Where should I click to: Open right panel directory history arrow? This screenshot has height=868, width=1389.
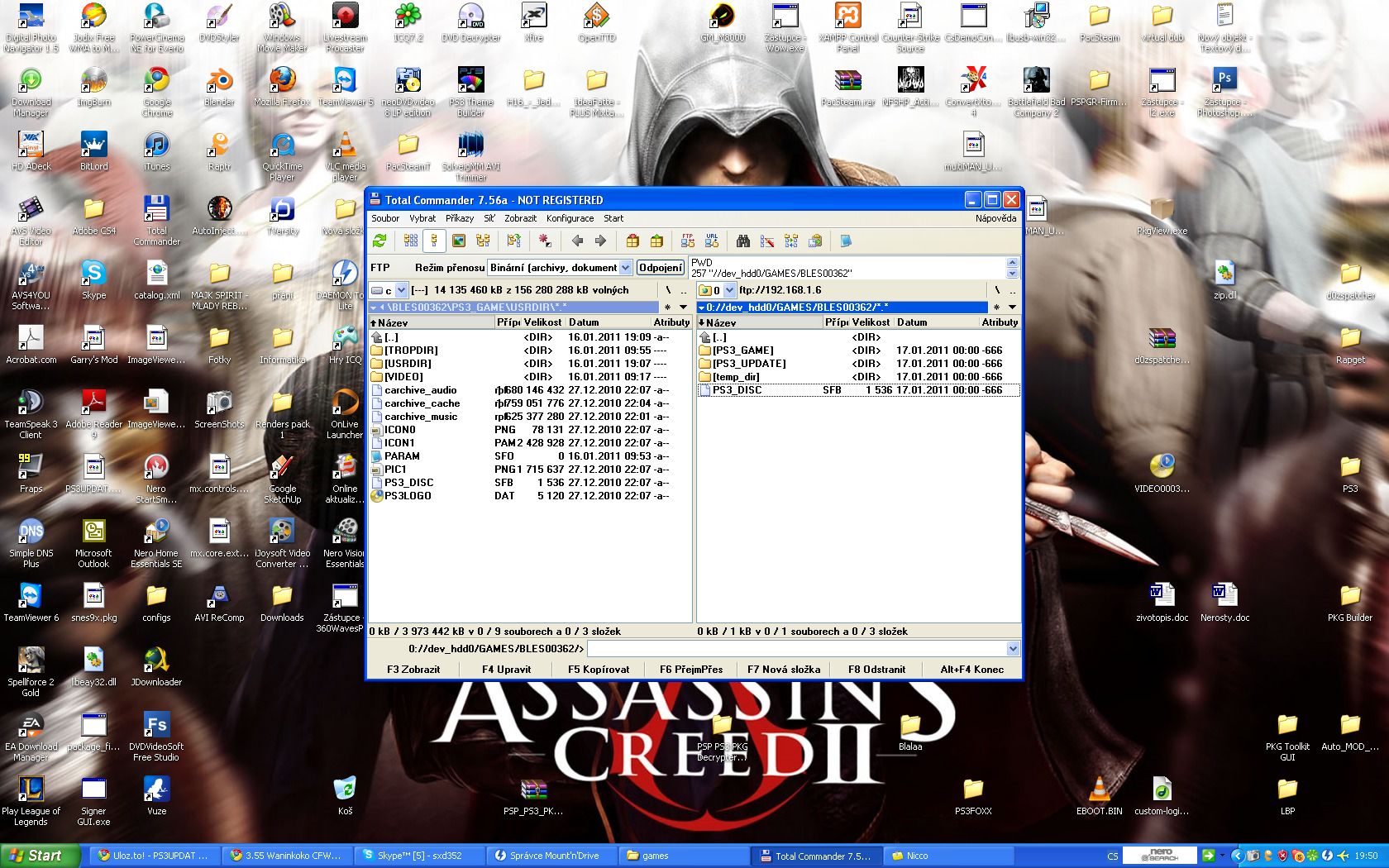pos(1012,308)
